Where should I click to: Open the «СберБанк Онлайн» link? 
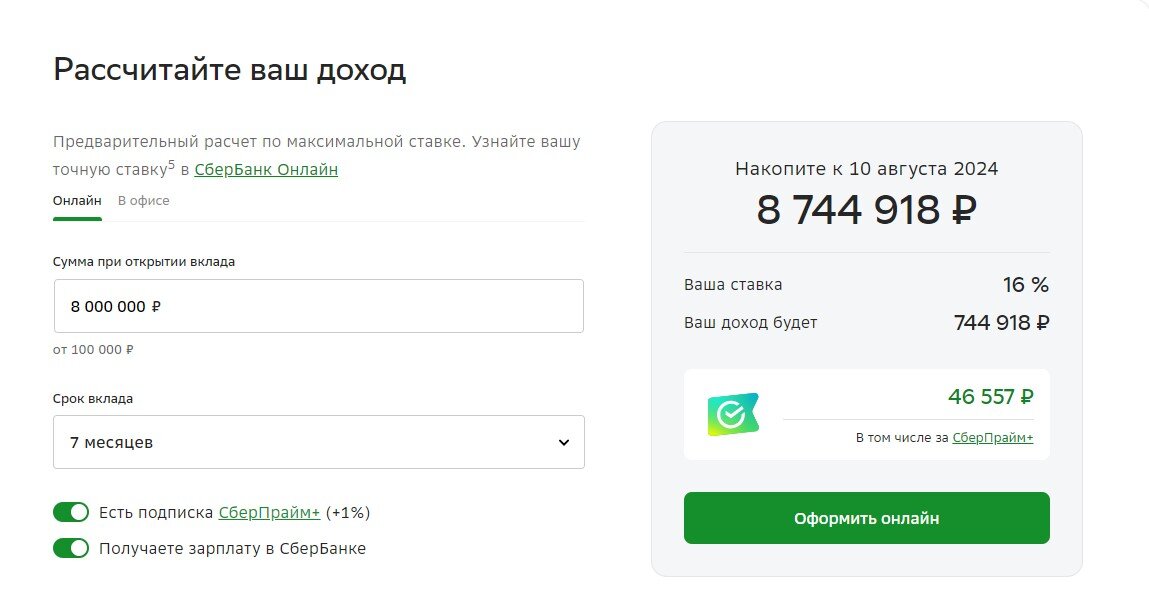pyautogui.click(x=265, y=169)
